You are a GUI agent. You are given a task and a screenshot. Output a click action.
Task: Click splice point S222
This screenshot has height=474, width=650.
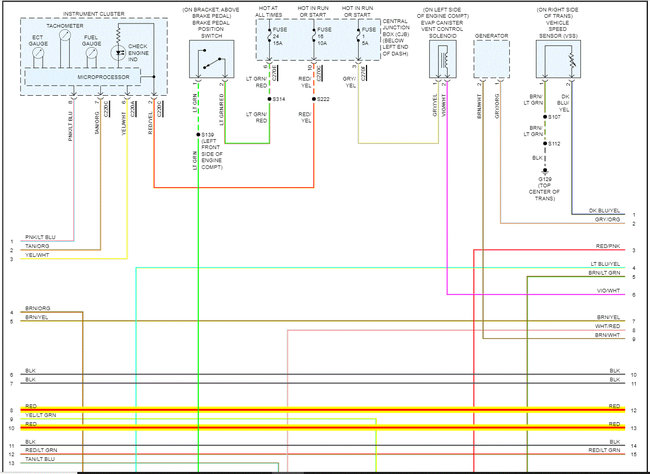(x=314, y=99)
